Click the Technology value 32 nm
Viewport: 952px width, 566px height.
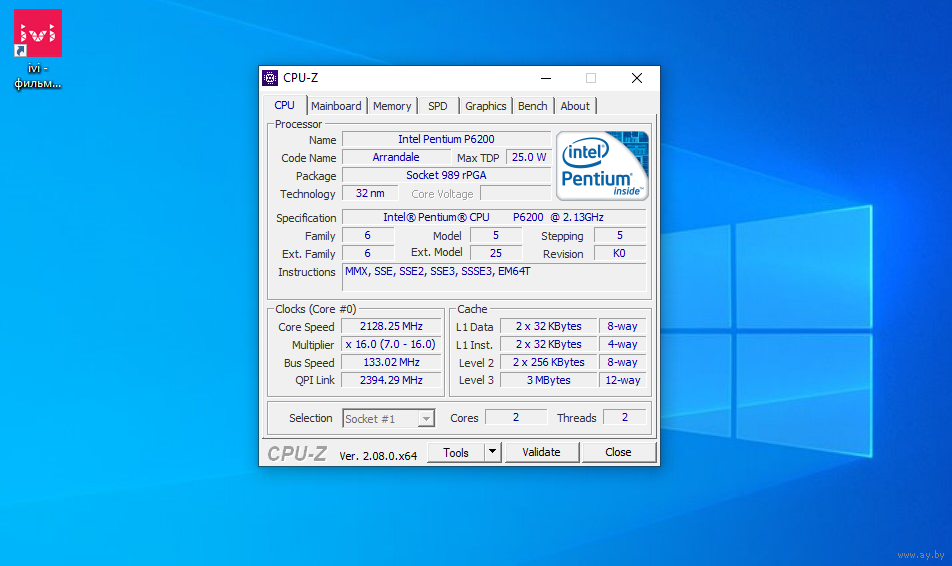coord(370,193)
